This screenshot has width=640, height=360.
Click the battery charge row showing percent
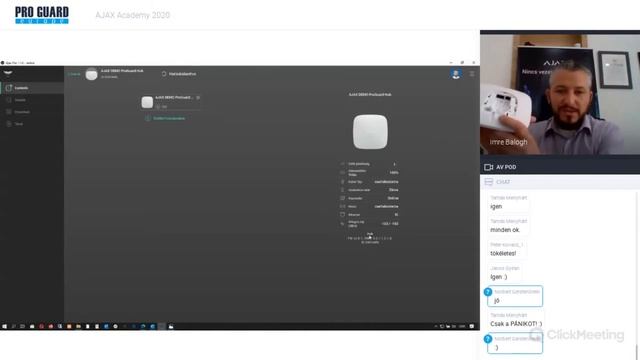370,173
